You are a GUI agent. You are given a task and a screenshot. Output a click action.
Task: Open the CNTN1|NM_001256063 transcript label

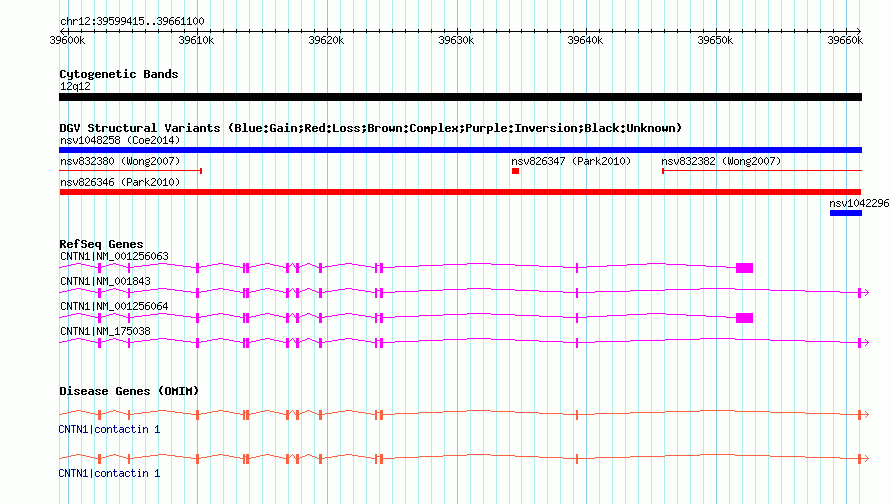point(114,257)
